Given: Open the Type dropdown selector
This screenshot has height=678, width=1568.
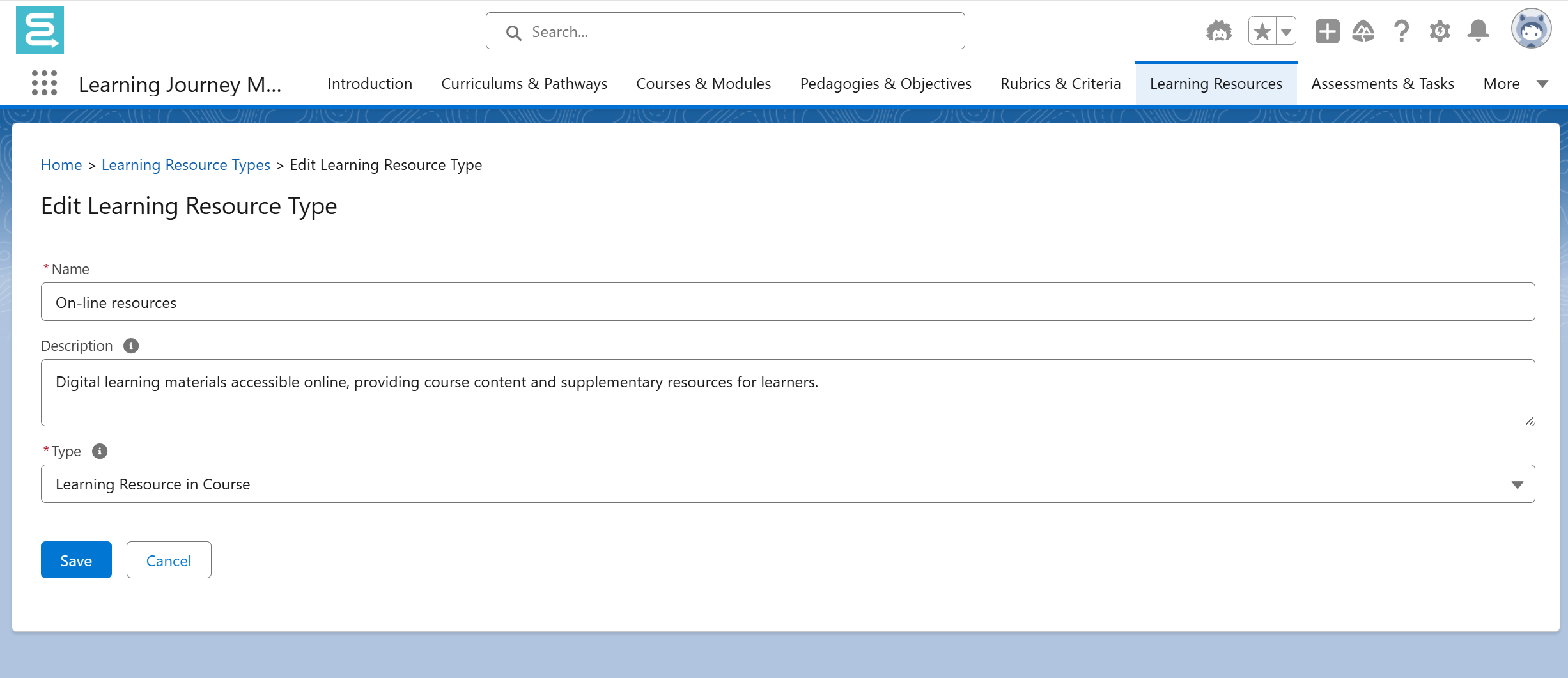Looking at the screenshot, I should tap(788, 484).
